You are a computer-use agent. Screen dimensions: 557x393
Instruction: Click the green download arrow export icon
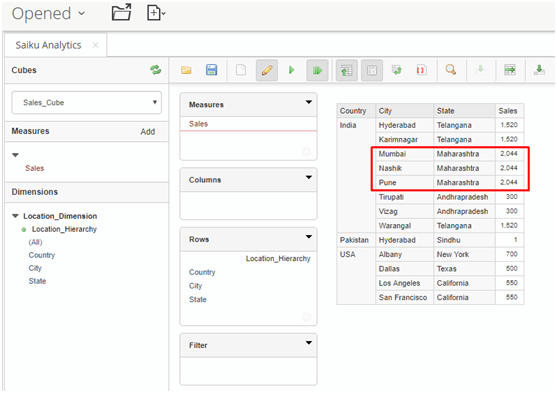539,70
